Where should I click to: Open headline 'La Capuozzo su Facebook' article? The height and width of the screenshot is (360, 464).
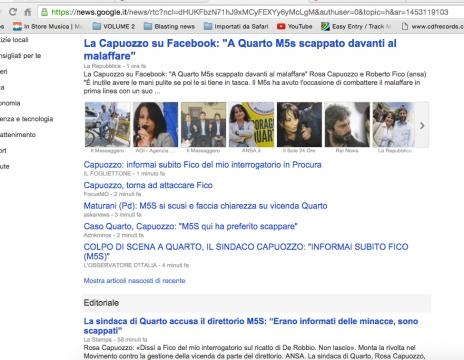(240, 49)
